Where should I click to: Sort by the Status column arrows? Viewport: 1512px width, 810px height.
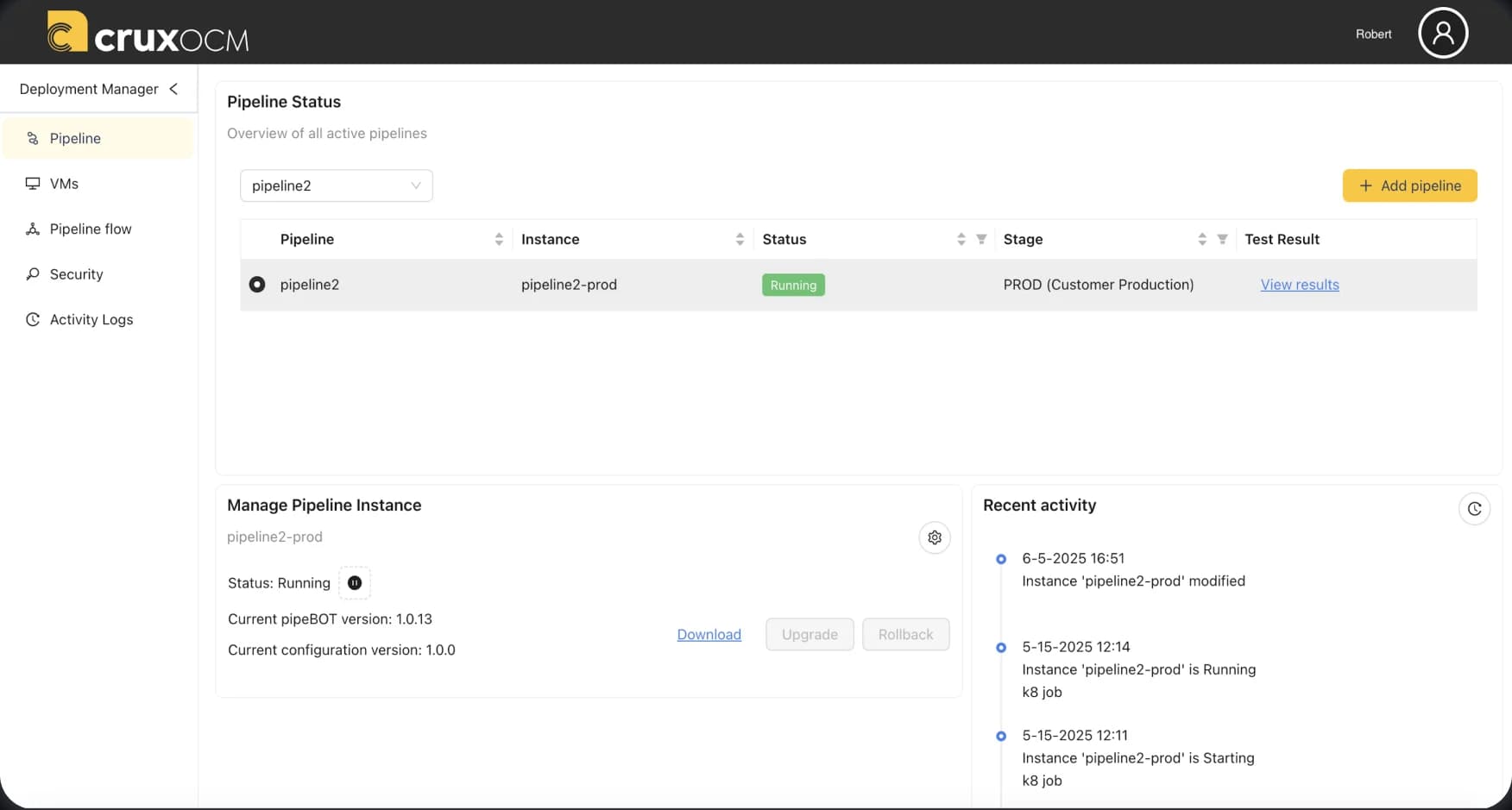point(961,239)
